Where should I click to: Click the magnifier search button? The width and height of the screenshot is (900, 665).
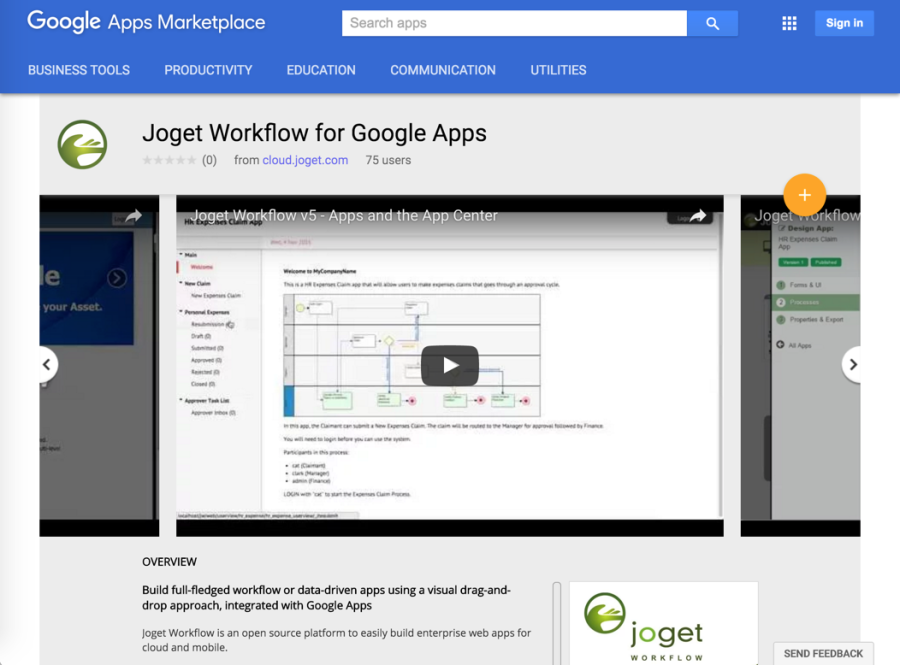(x=712, y=23)
